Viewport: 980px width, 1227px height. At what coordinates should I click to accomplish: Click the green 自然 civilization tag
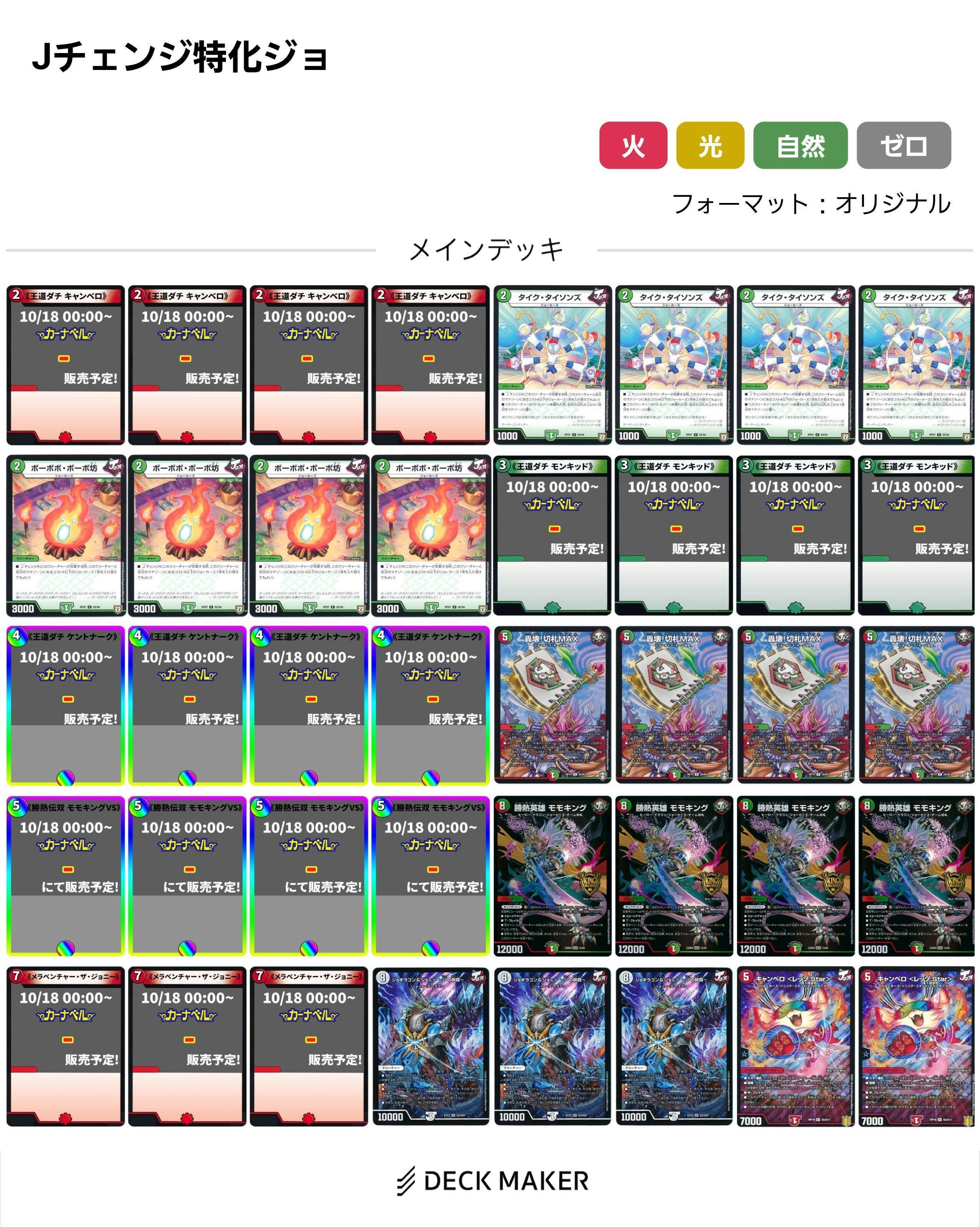[800, 145]
